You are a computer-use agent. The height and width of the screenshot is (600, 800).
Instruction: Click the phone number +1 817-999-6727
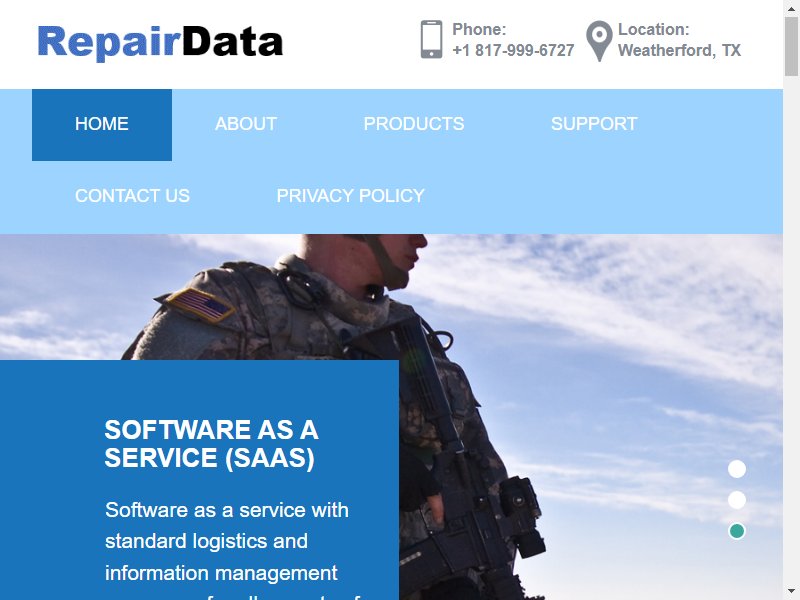click(x=513, y=50)
